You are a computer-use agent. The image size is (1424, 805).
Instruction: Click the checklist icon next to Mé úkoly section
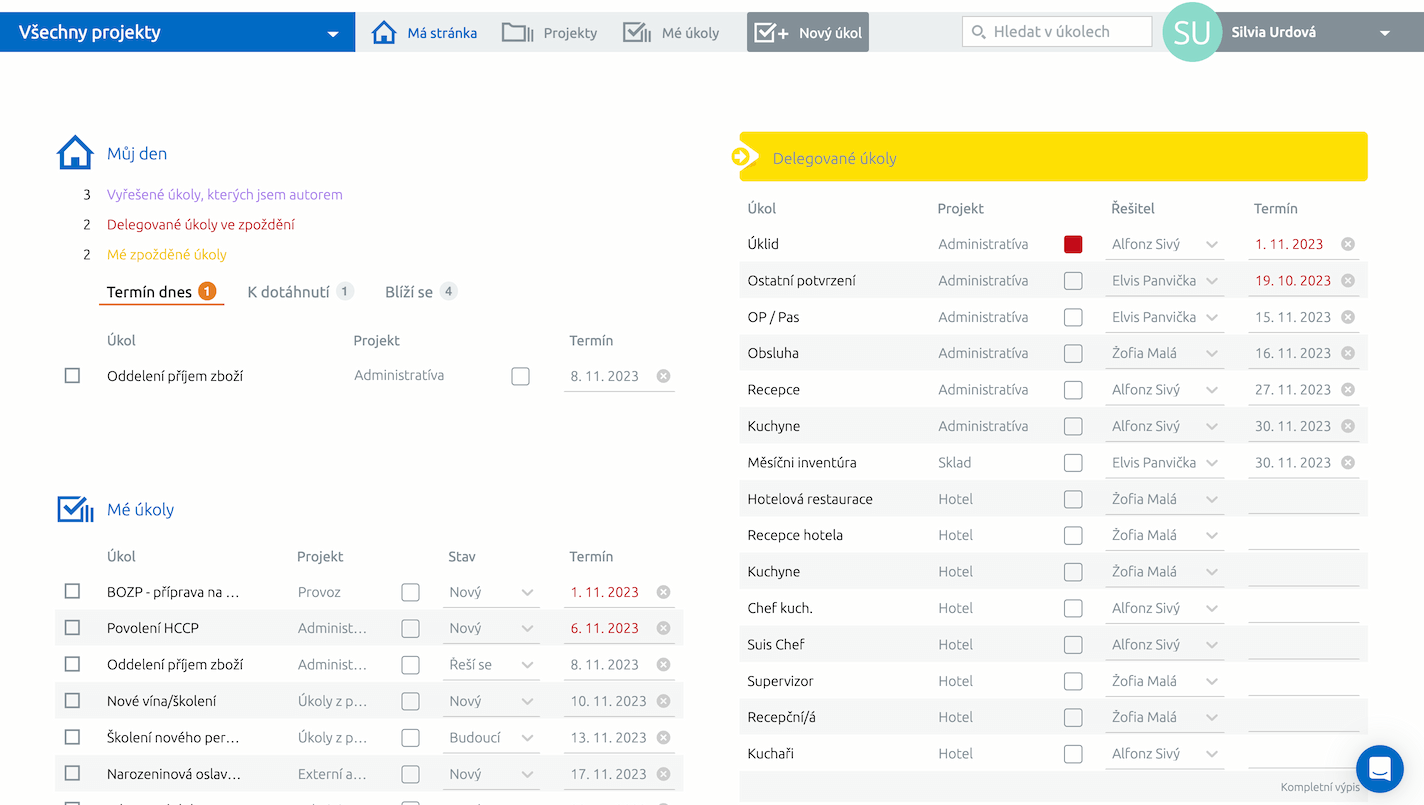[x=75, y=509]
